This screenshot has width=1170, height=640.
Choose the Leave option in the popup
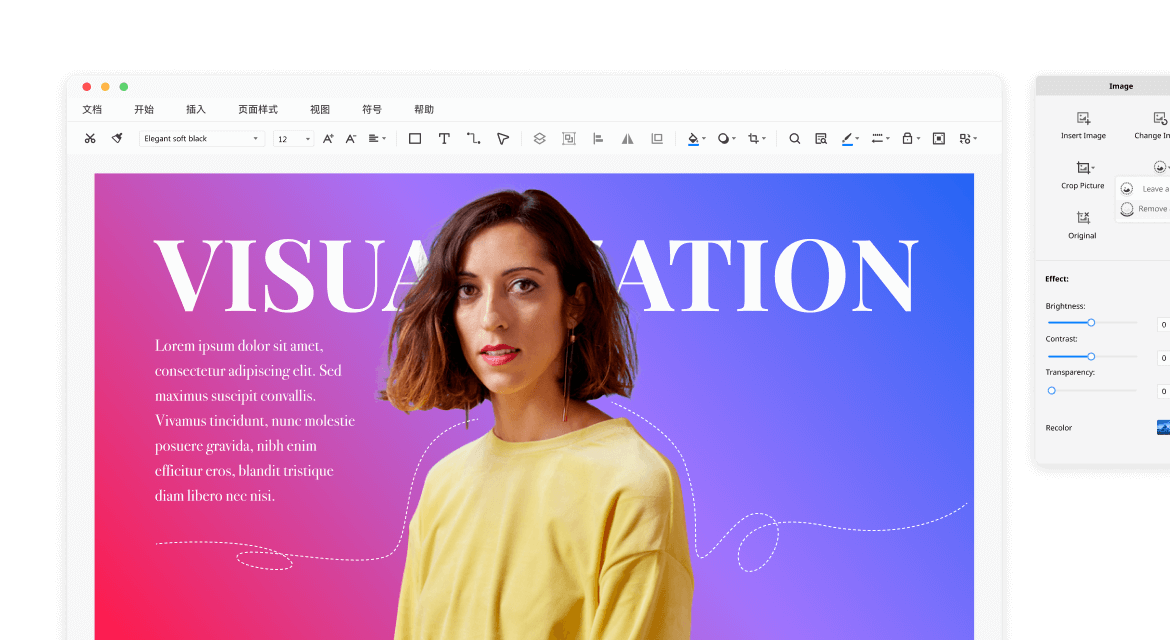(1145, 189)
